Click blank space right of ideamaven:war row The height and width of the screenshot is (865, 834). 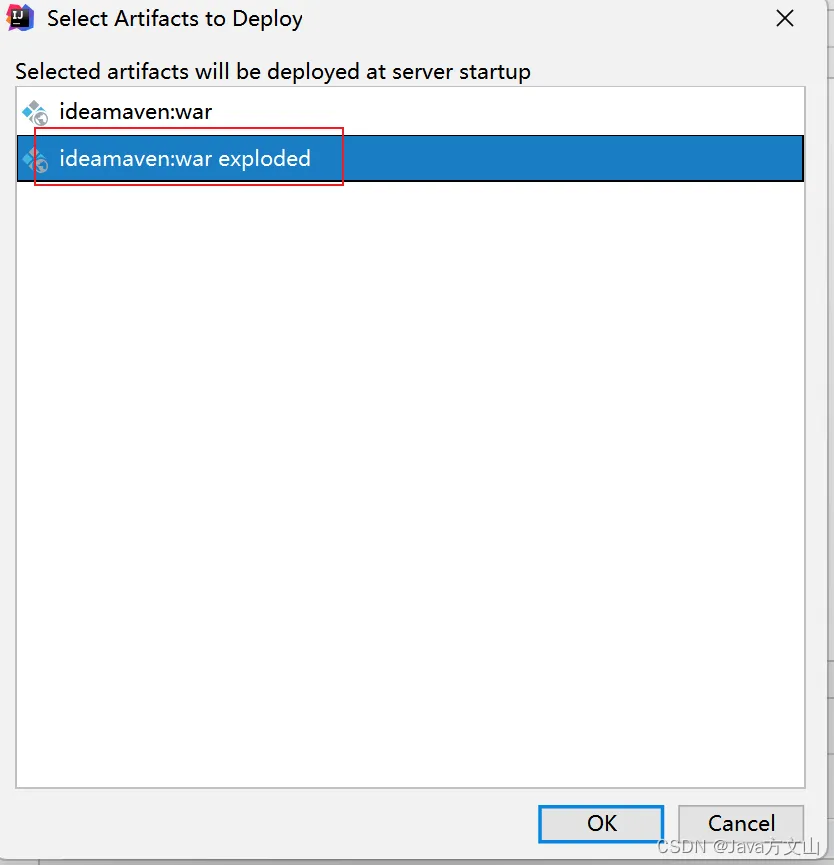[500, 112]
